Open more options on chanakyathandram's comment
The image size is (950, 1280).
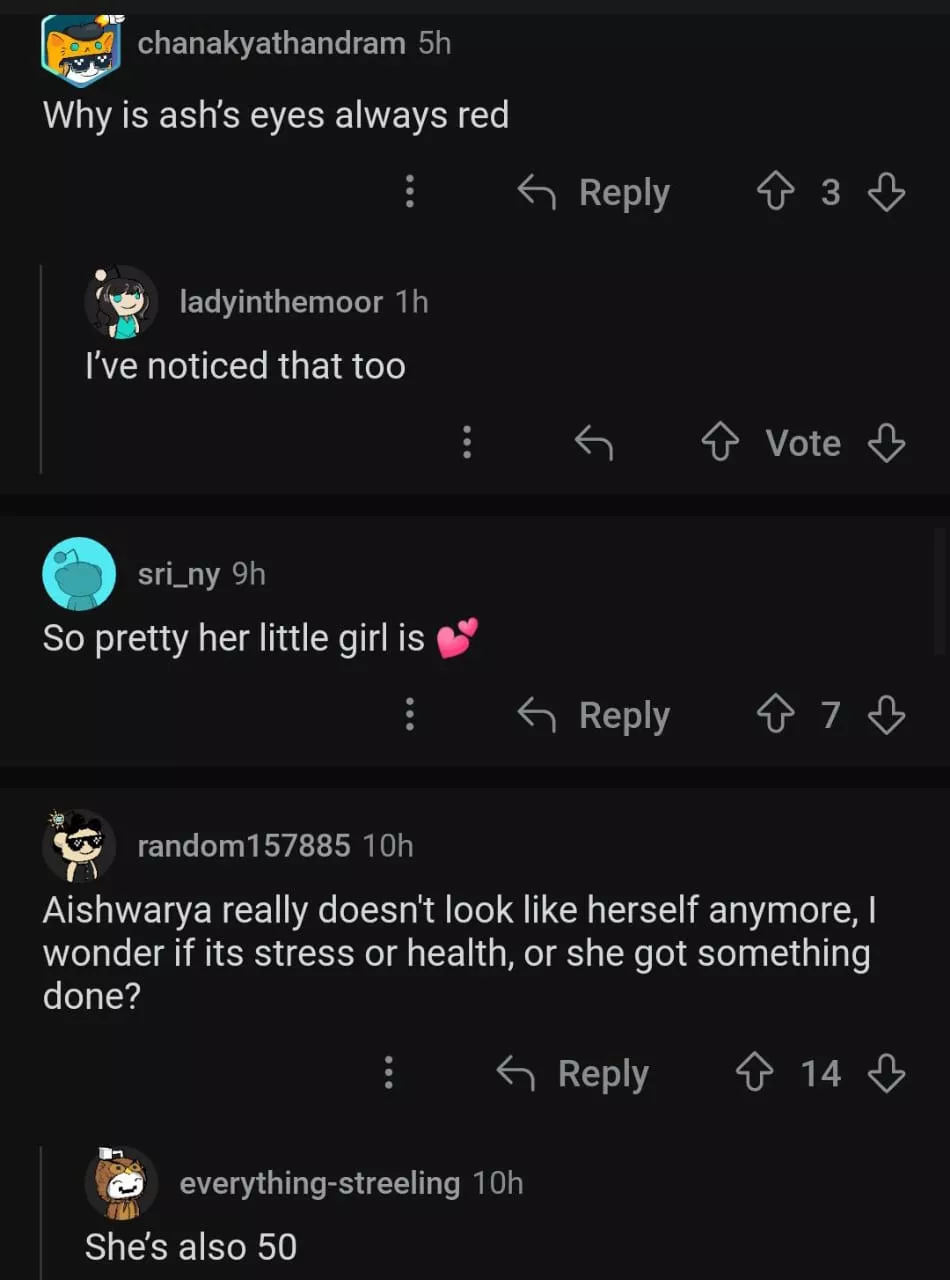[409, 192]
